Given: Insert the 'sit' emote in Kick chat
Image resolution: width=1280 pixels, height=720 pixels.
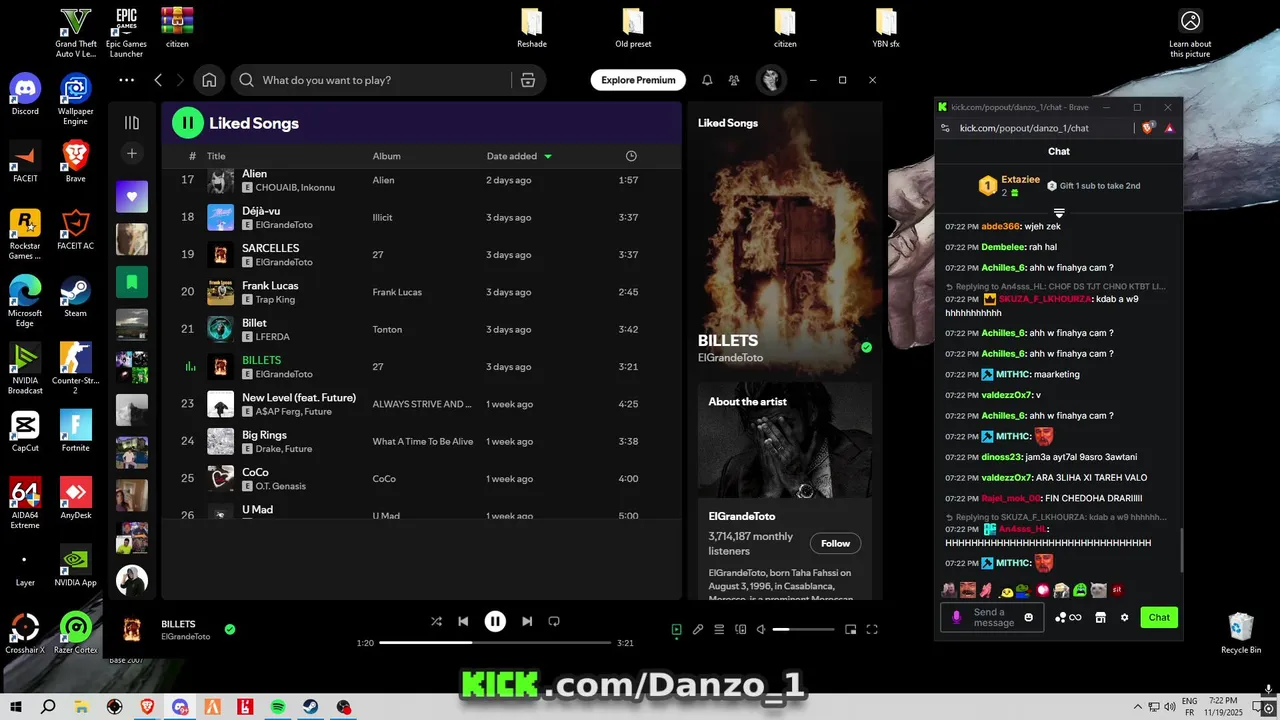Looking at the screenshot, I should pyautogui.click(x=1117, y=590).
